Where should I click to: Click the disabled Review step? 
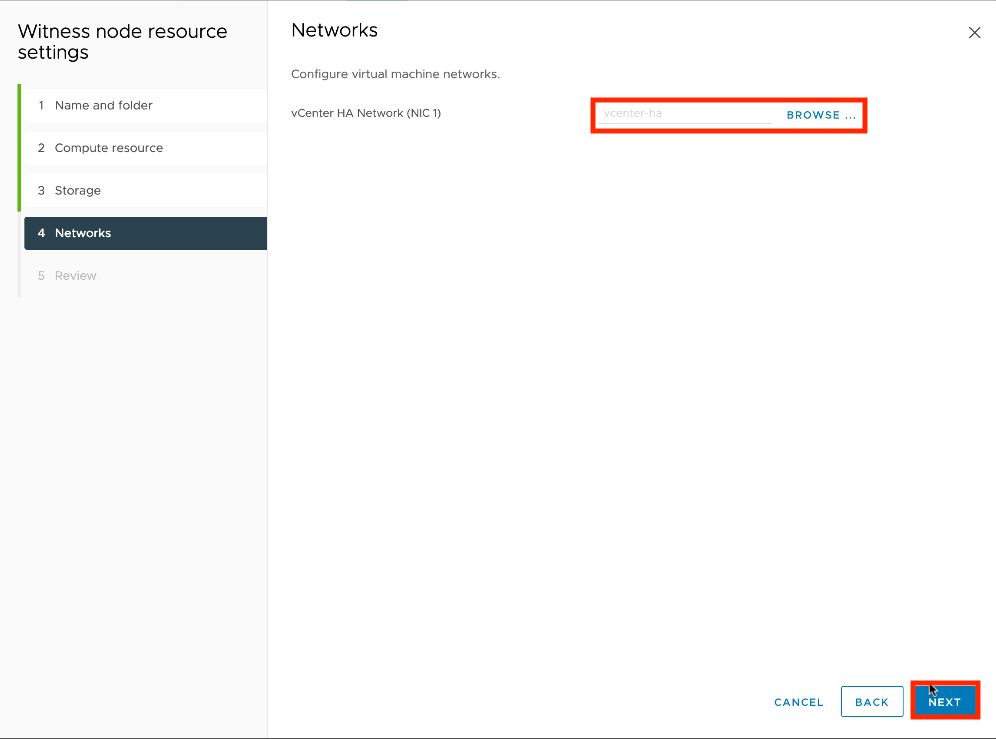coord(76,276)
